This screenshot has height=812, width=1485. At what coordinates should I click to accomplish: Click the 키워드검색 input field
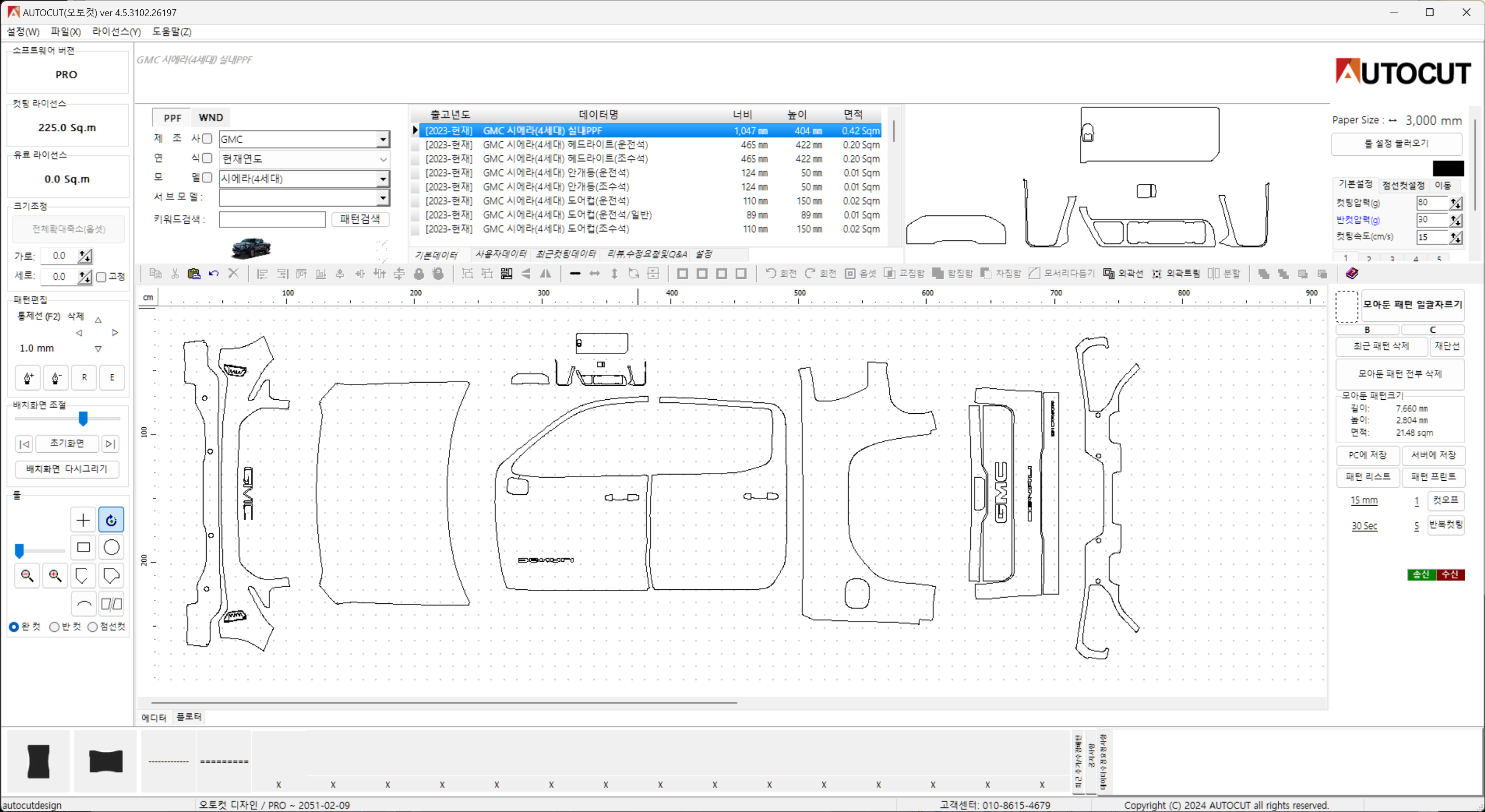point(272,220)
